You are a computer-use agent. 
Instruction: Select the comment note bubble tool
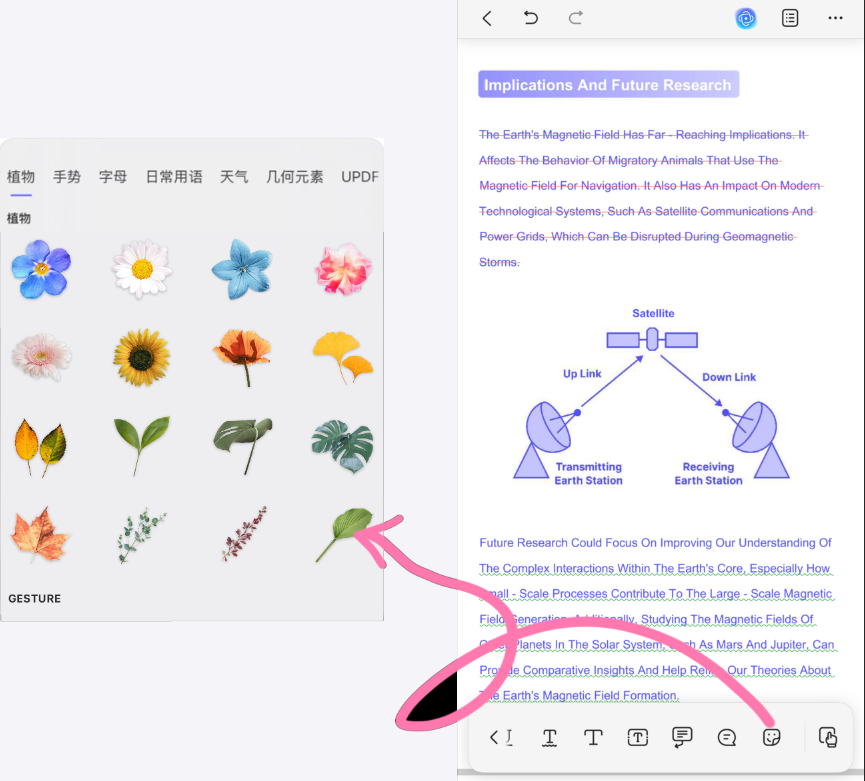[727, 737]
